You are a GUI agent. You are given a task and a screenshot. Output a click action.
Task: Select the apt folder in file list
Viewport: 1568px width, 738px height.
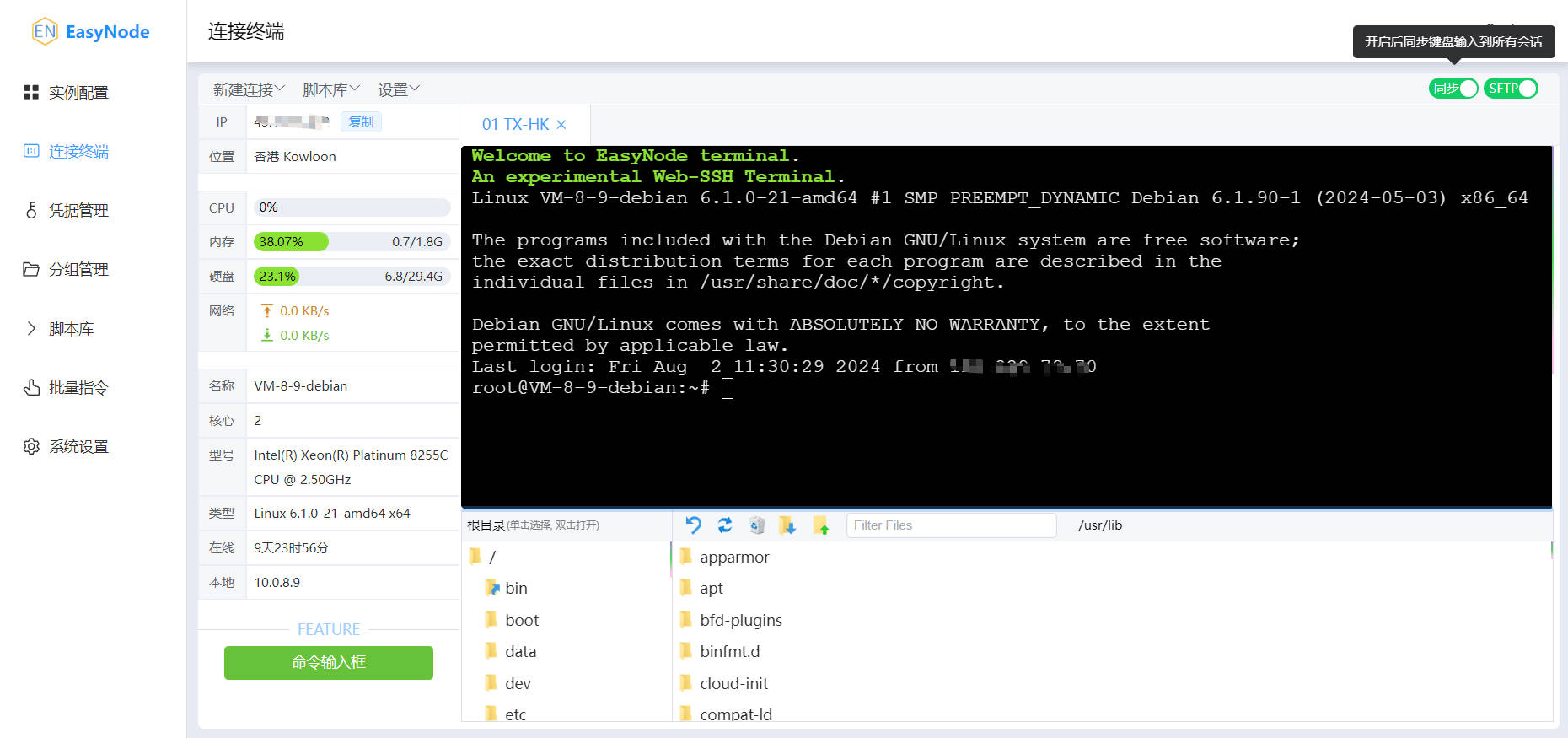pyautogui.click(x=712, y=589)
